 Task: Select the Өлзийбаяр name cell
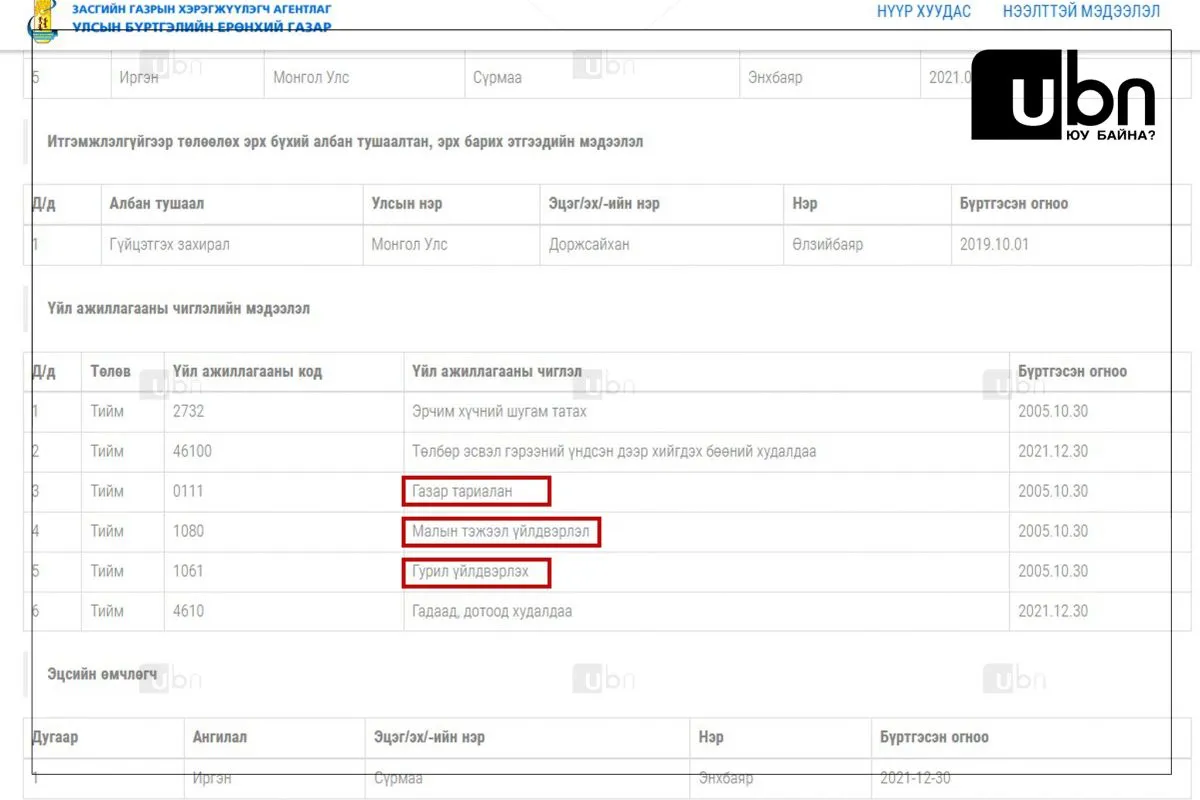tap(826, 244)
